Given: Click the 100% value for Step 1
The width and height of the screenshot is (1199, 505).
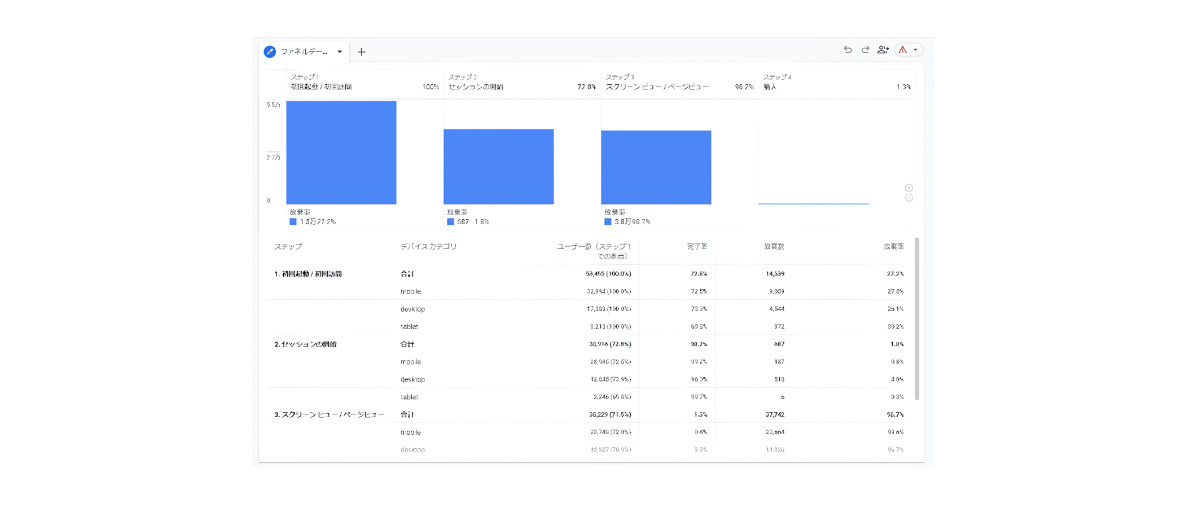Looking at the screenshot, I should pos(431,87).
